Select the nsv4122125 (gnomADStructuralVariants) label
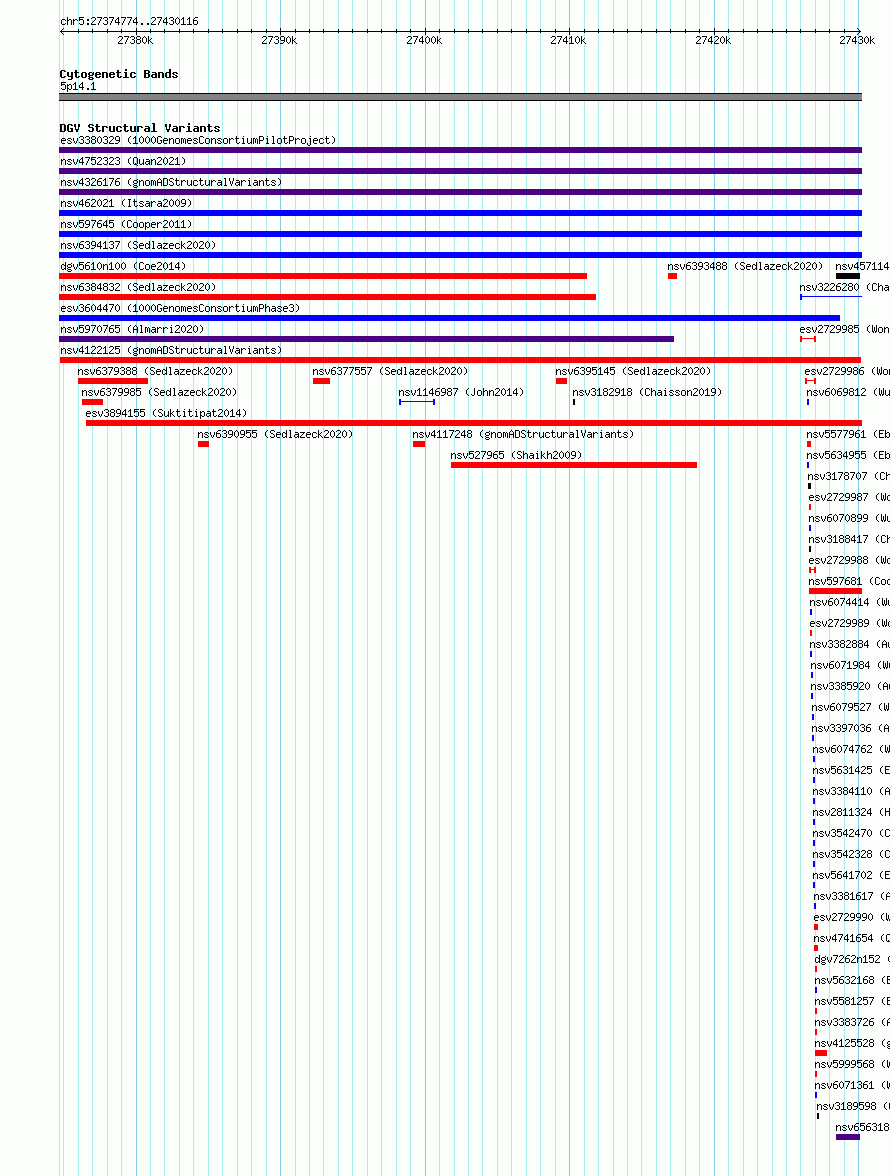890x1176 pixels. [171, 350]
